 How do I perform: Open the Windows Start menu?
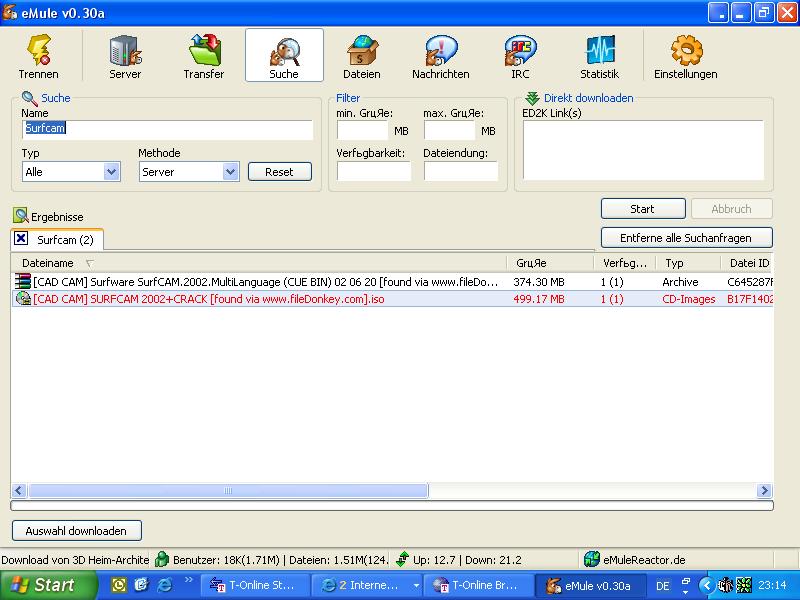(48, 585)
